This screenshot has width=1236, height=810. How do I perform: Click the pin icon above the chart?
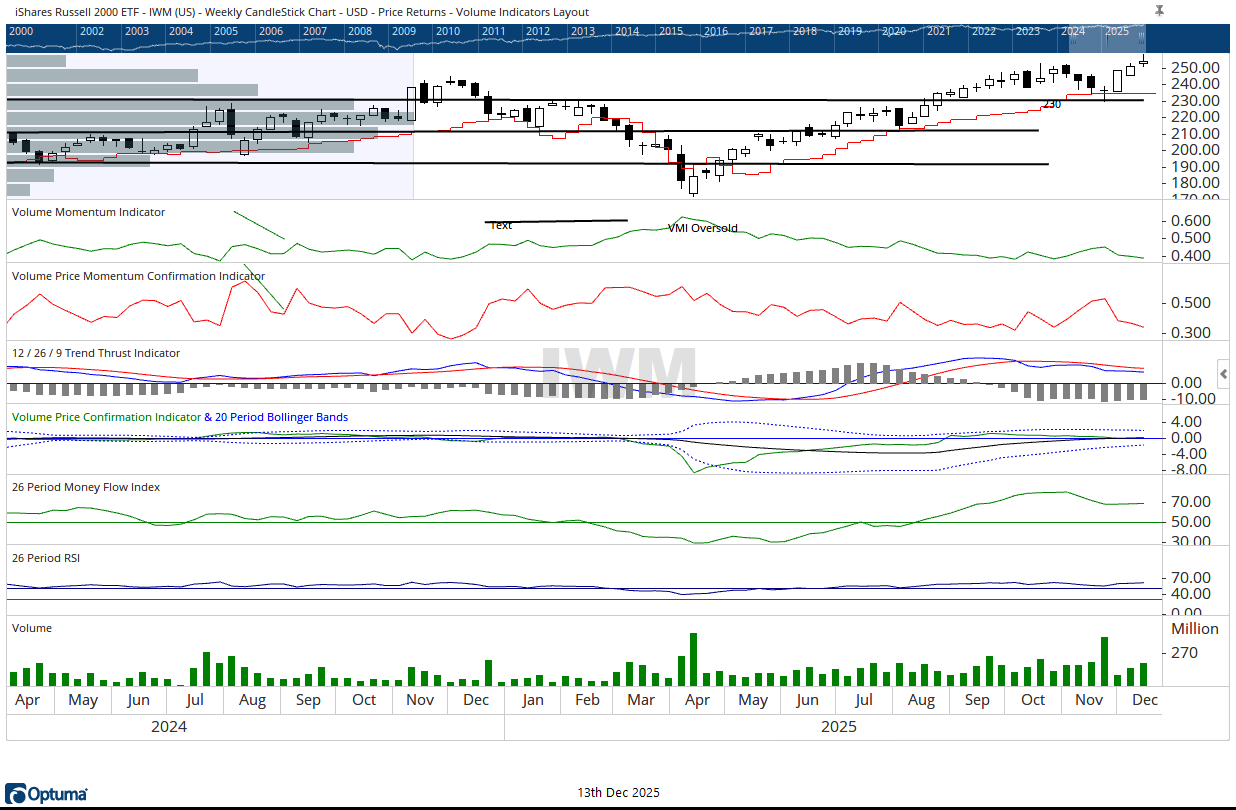pos(1159,10)
